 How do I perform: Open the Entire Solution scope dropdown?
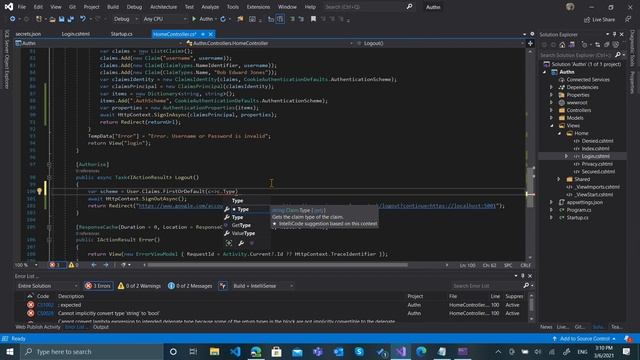click(47, 286)
